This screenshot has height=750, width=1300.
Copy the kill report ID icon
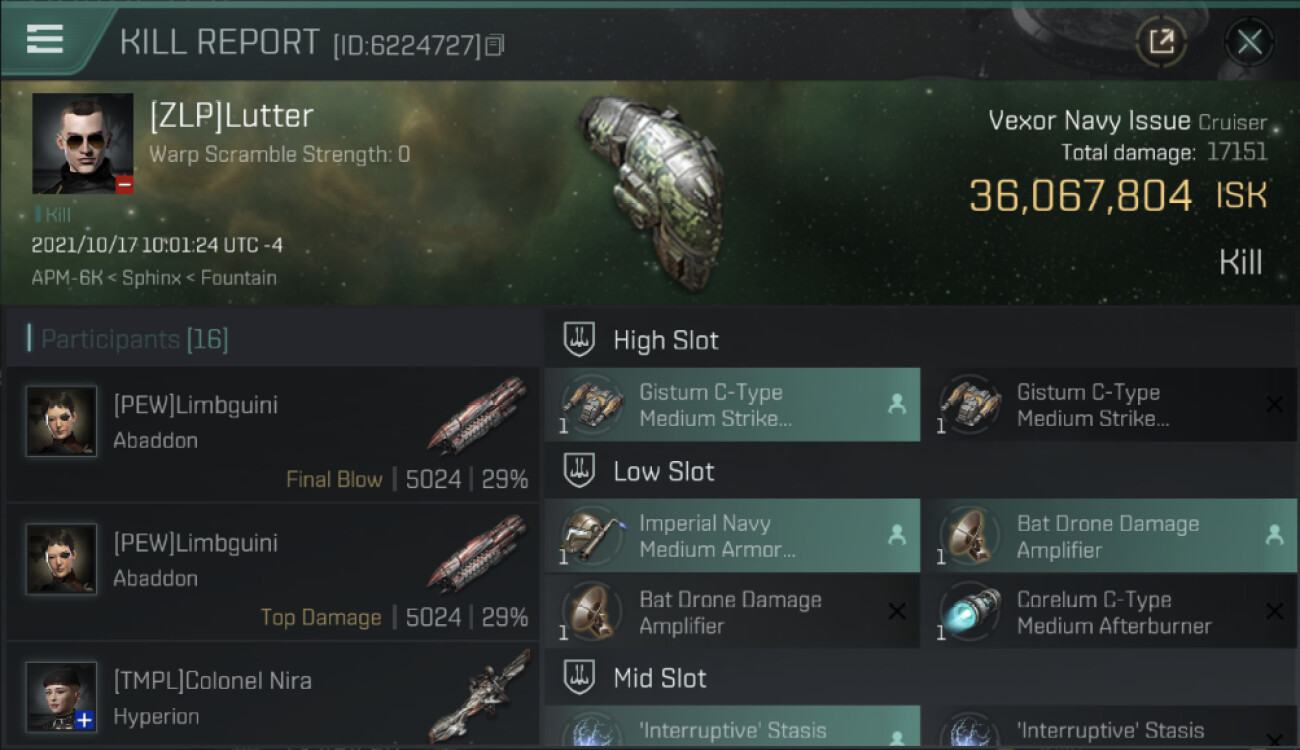pyautogui.click(x=495, y=45)
